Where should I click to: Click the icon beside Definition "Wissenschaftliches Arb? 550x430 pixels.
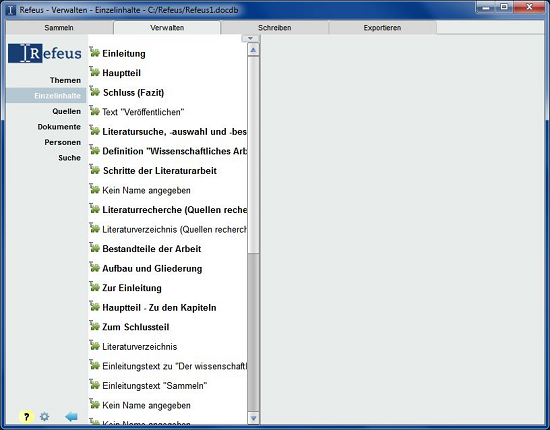click(x=94, y=150)
